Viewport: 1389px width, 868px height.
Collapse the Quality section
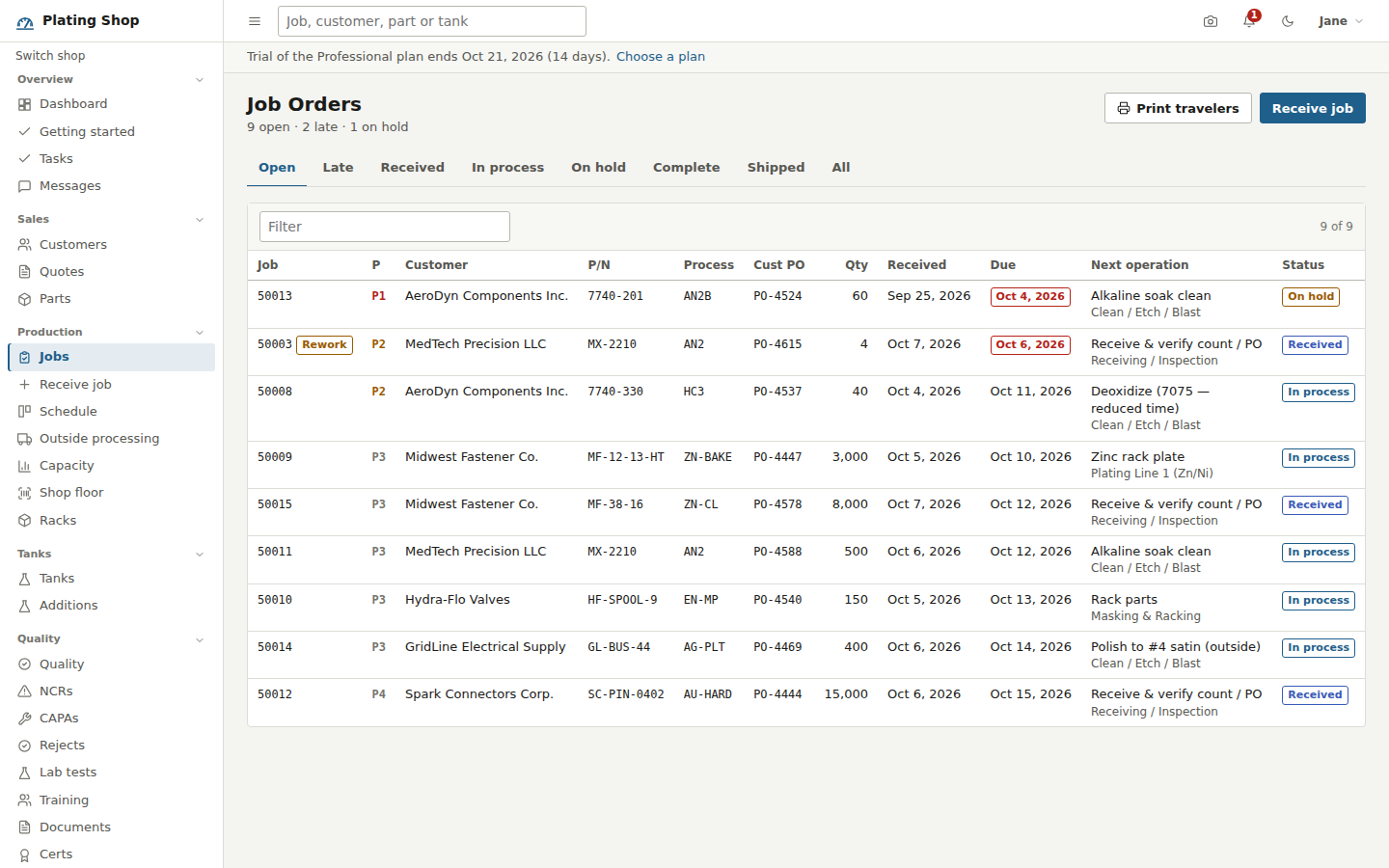[111, 638]
